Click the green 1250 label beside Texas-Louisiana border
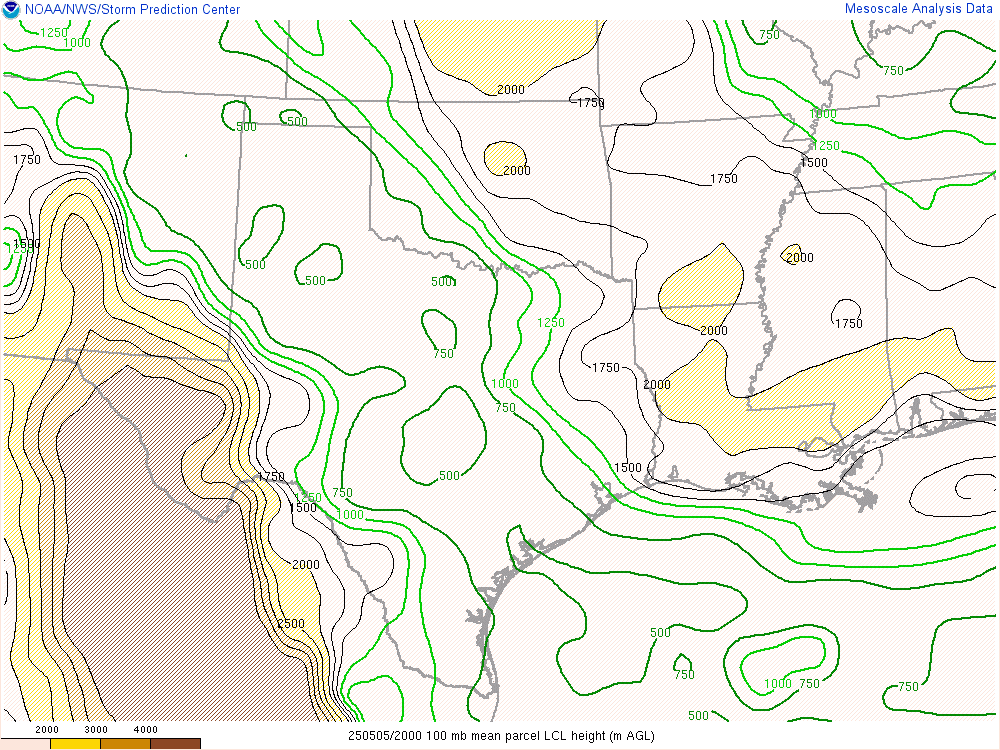This screenshot has width=1000, height=750. 551,322
